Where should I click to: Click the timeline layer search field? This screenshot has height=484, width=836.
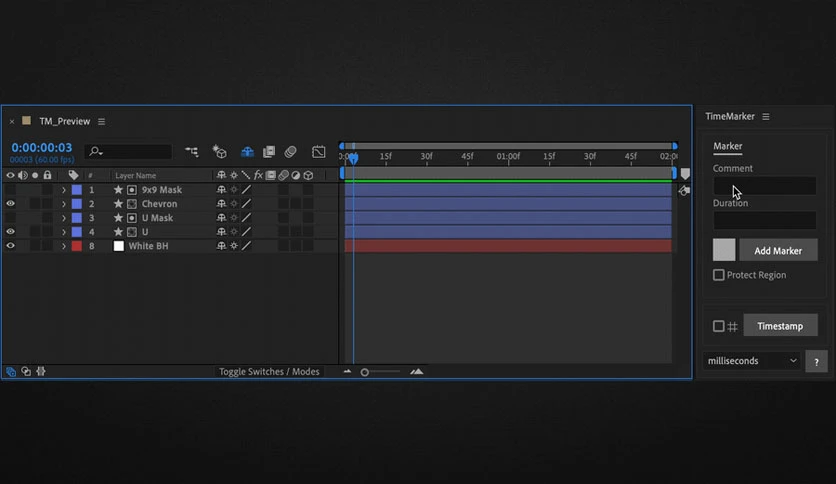click(x=128, y=152)
